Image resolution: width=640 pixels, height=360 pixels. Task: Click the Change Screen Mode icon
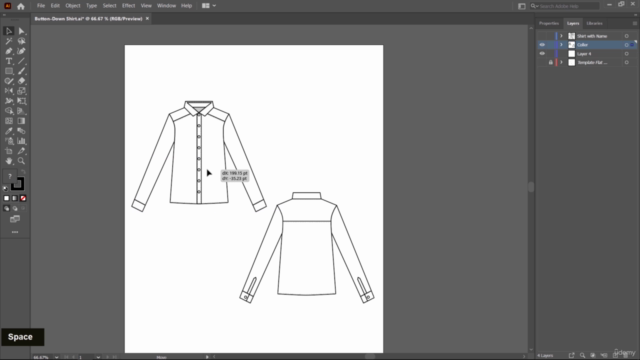click(x=15, y=219)
